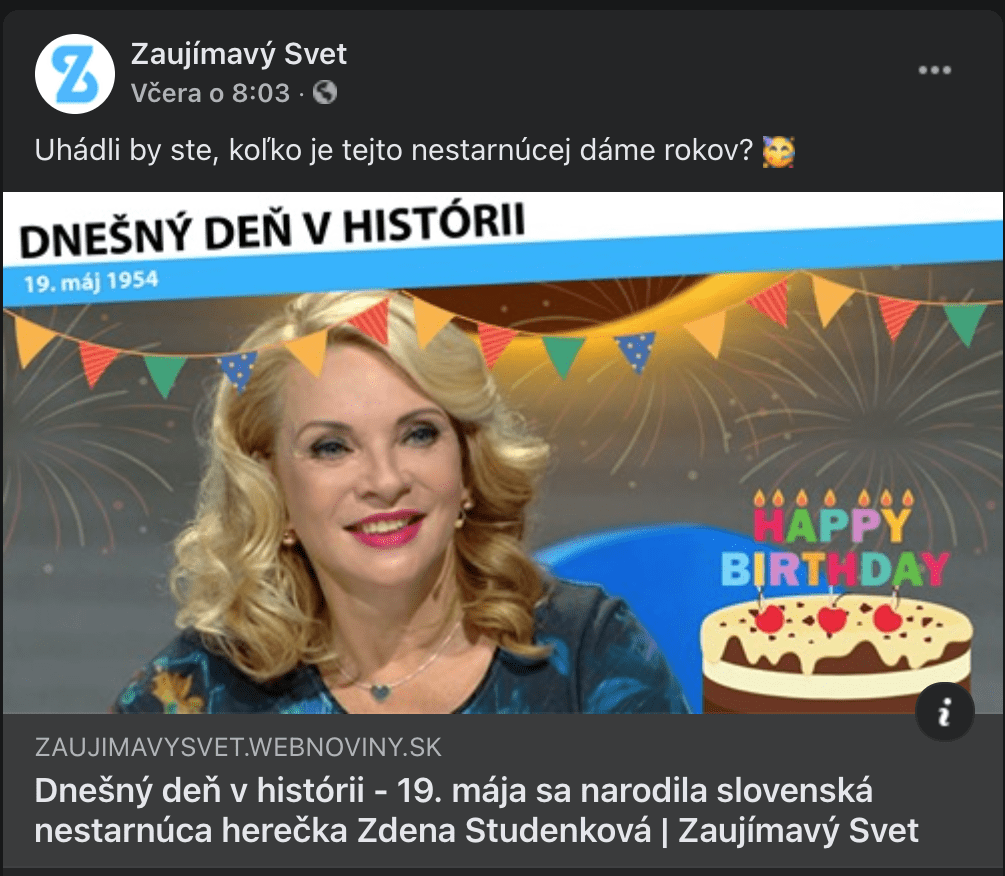The height and width of the screenshot is (876, 1005).
Task: Click the zaujimavysvet.webnoviny.sk domain label
Action: point(238,747)
